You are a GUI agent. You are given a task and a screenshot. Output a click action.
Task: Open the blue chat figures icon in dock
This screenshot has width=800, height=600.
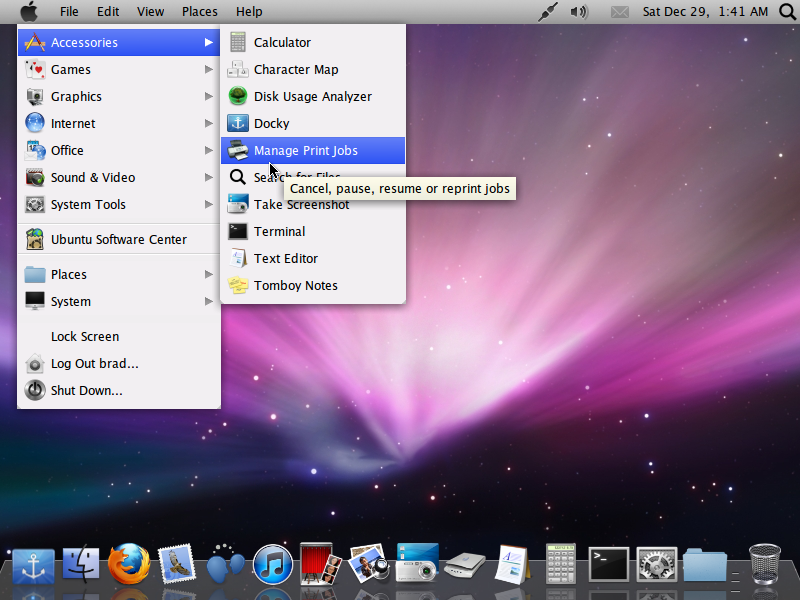(x=224, y=564)
